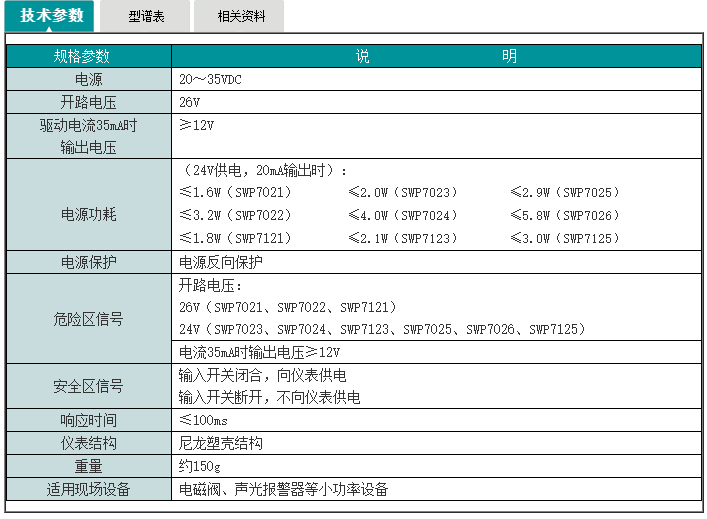Select the 约150g value

click(x=200, y=466)
